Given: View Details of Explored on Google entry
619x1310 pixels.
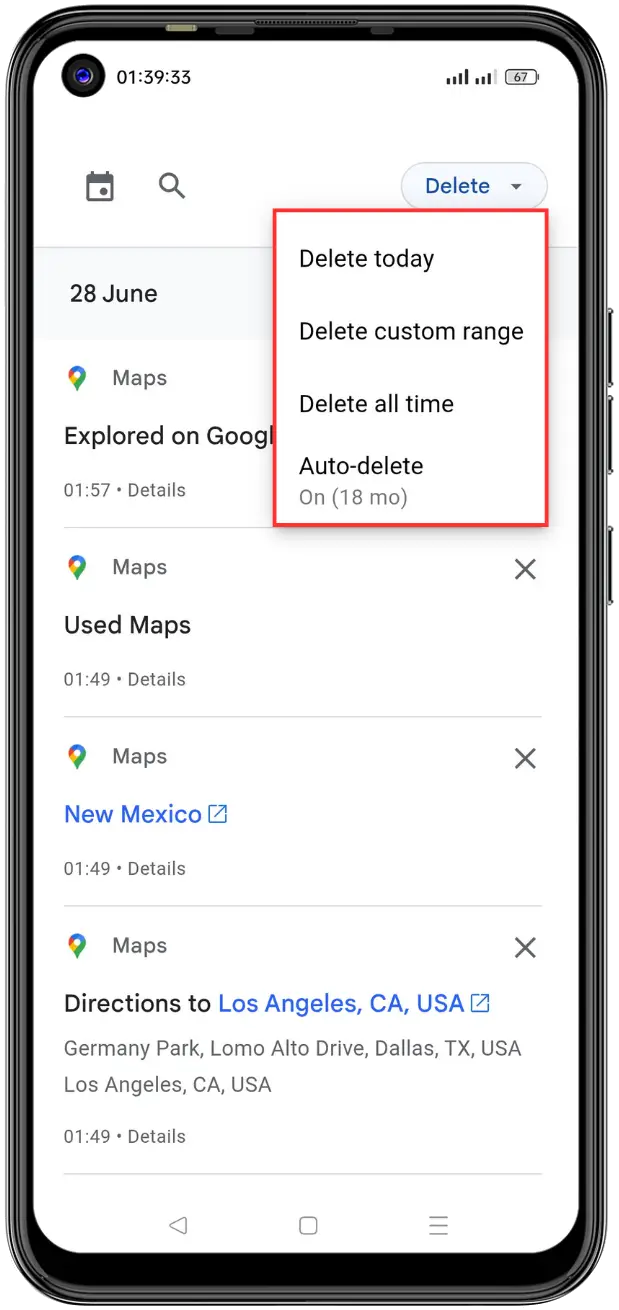Looking at the screenshot, I should pos(157,490).
